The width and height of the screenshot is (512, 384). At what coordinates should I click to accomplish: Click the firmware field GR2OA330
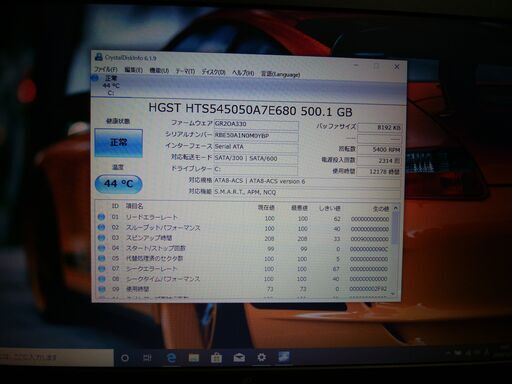click(x=256, y=124)
